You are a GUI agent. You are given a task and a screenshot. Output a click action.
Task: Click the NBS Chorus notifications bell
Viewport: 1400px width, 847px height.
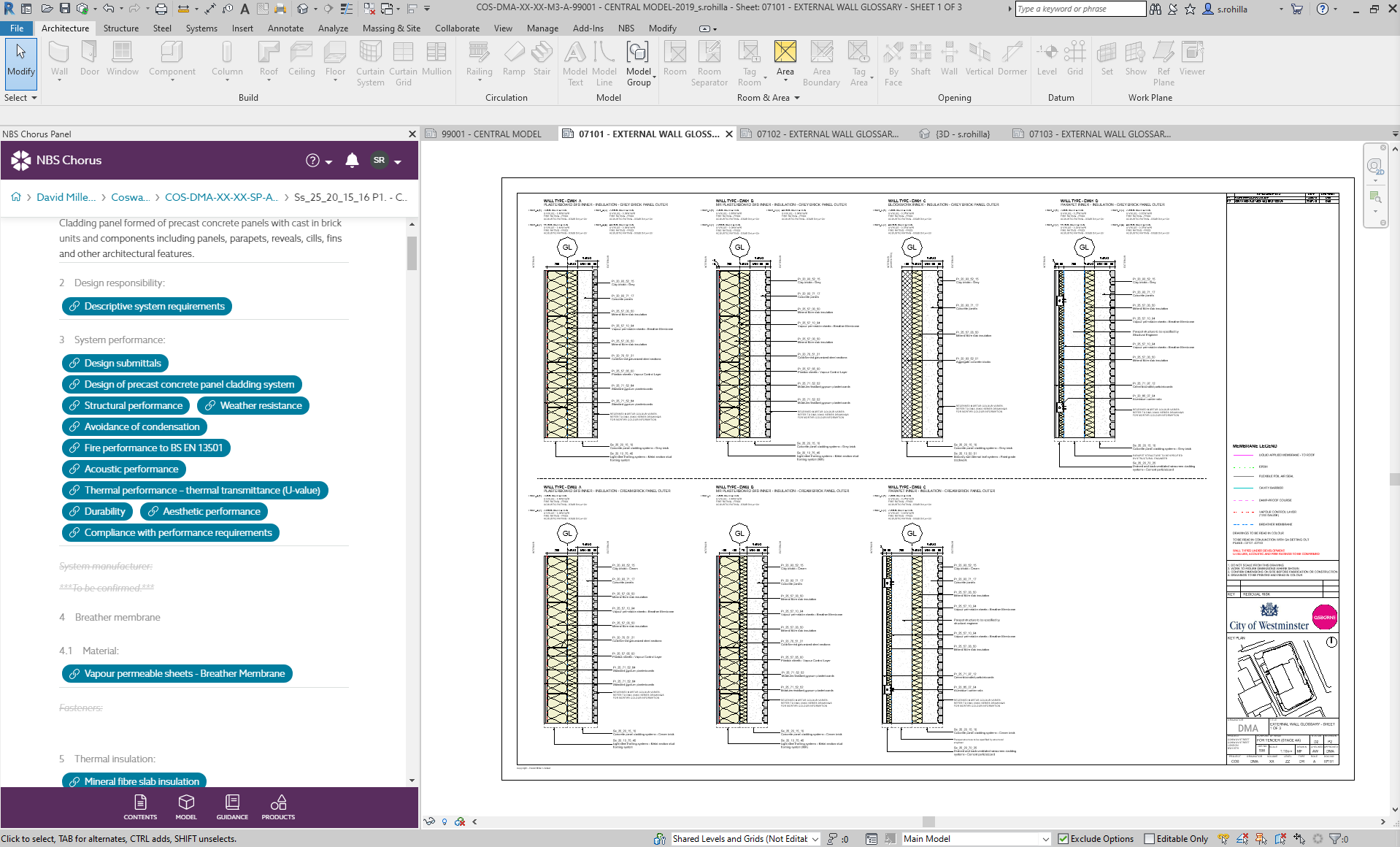pyautogui.click(x=352, y=161)
